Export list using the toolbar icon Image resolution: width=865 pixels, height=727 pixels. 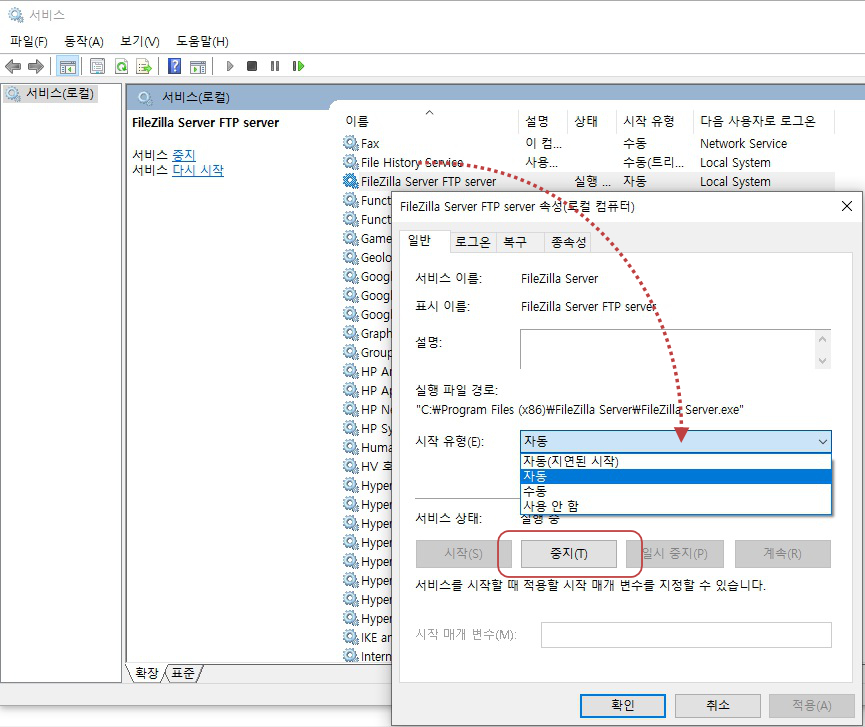tap(144, 67)
